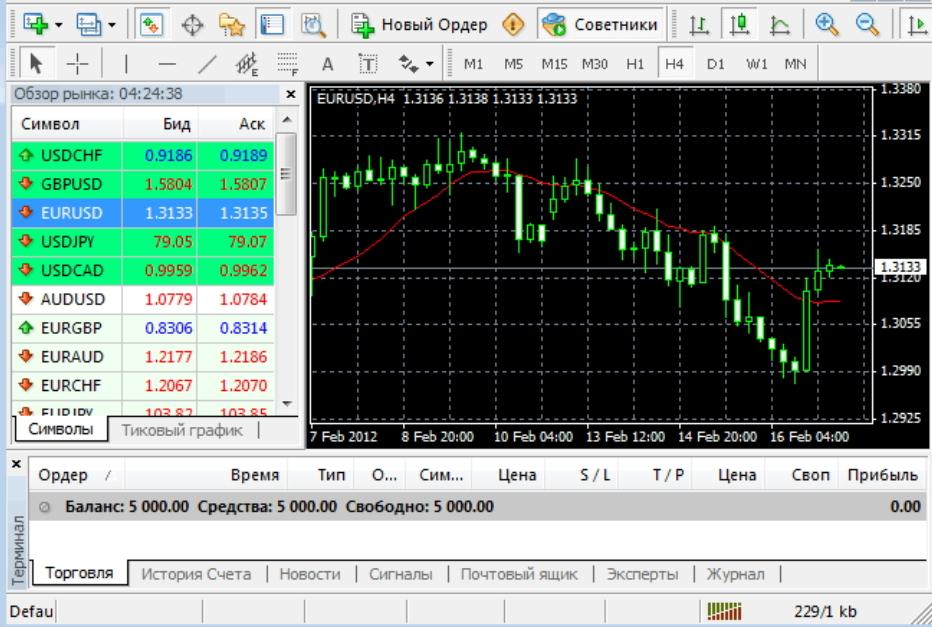Pick the Fibonacci retracement tool
Image resolution: width=932 pixels, height=627 pixels.
tap(288, 64)
